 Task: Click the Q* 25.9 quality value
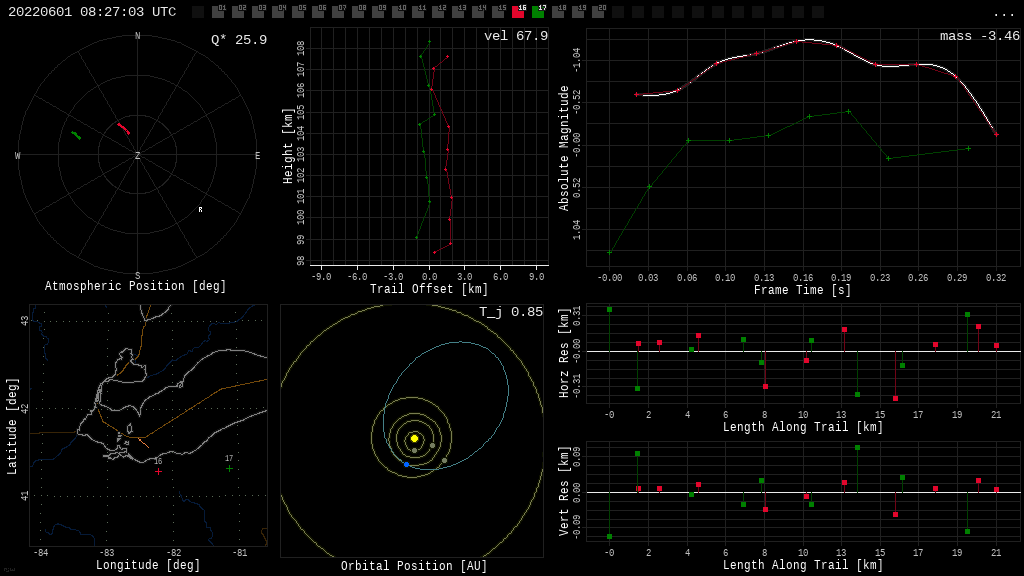pos(238,40)
